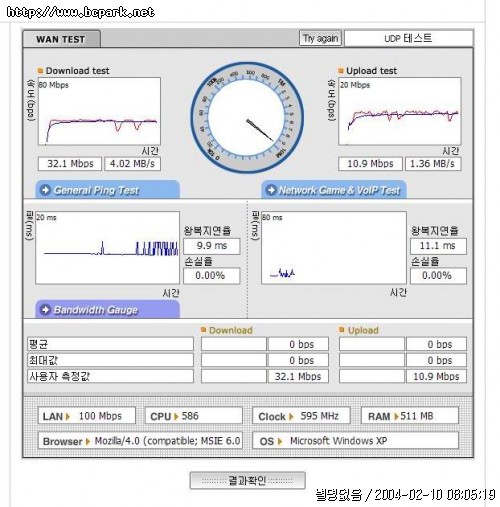
Task: Click the orange arrow next to CPU
Action: click(176, 416)
